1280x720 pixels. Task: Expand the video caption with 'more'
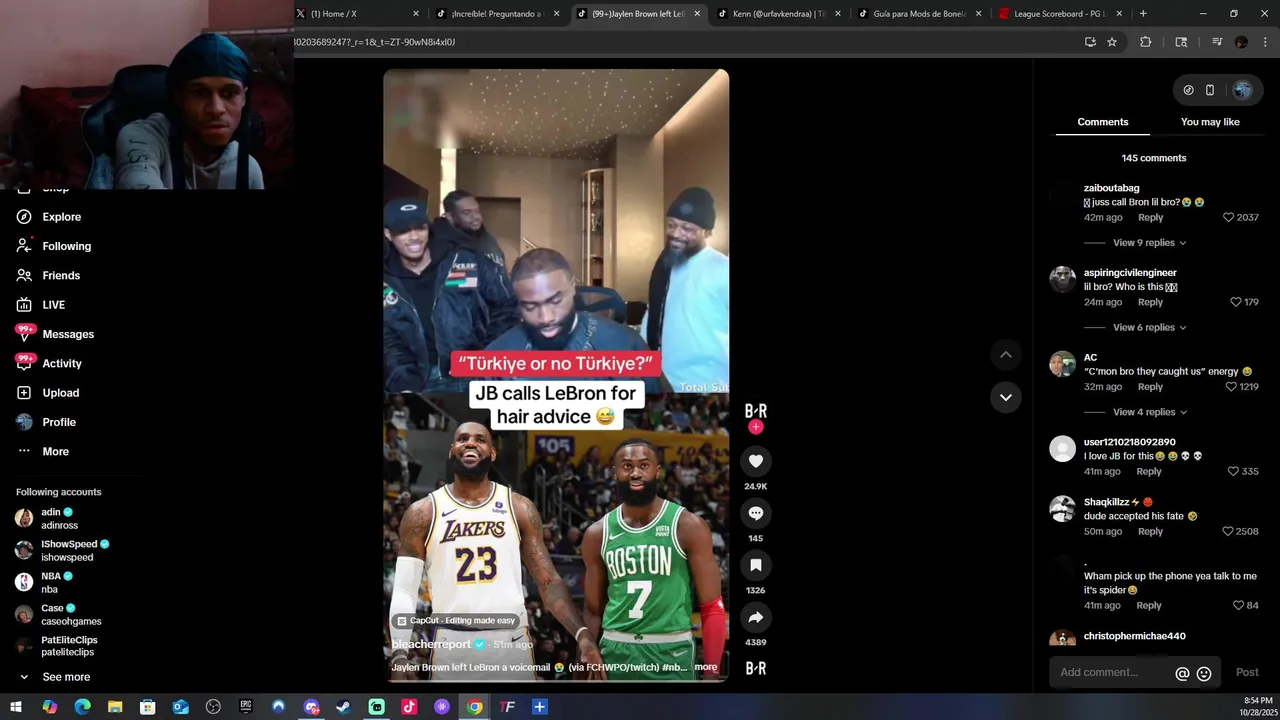coord(705,667)
